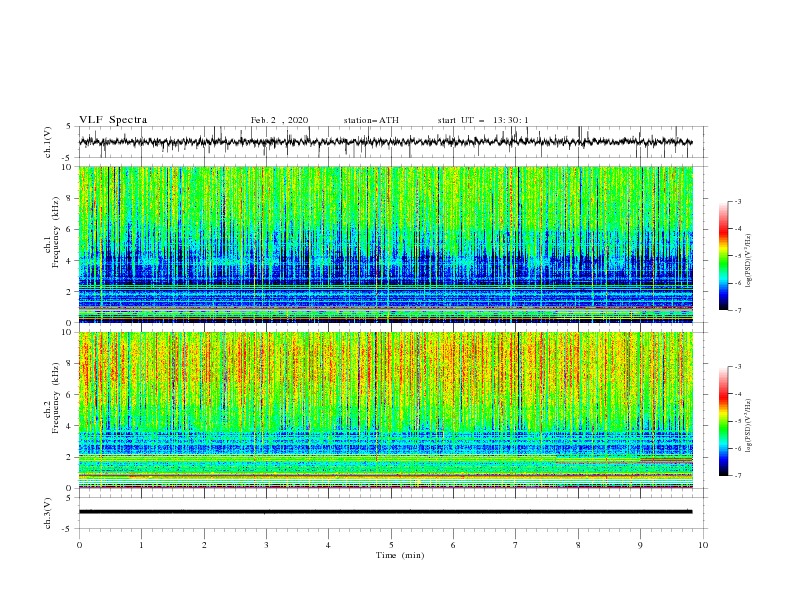
Task: Click time axis tick label "7"
Action: coord(516,545)
